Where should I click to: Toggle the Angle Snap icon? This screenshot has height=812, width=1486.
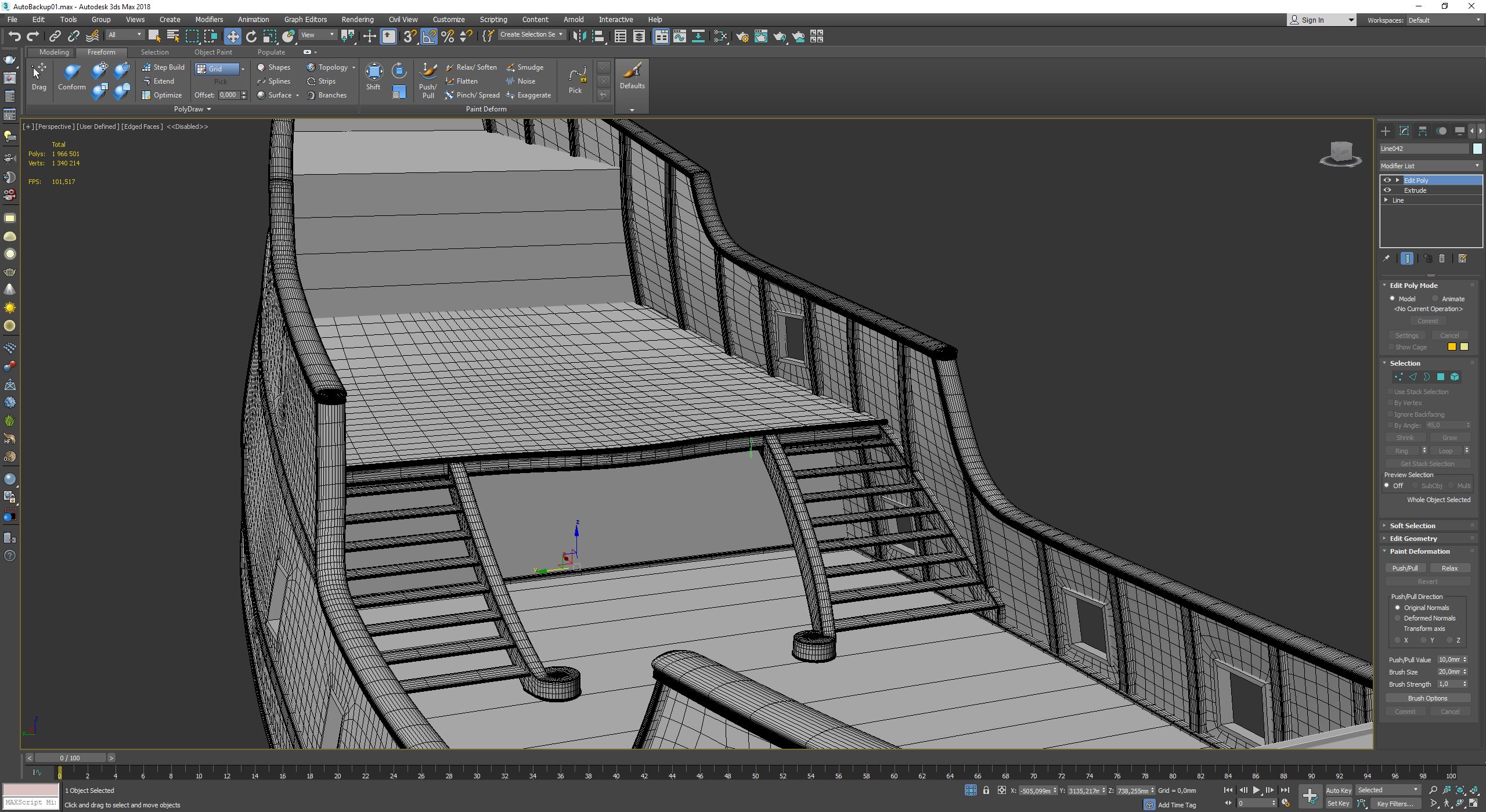tap(429, 37)
